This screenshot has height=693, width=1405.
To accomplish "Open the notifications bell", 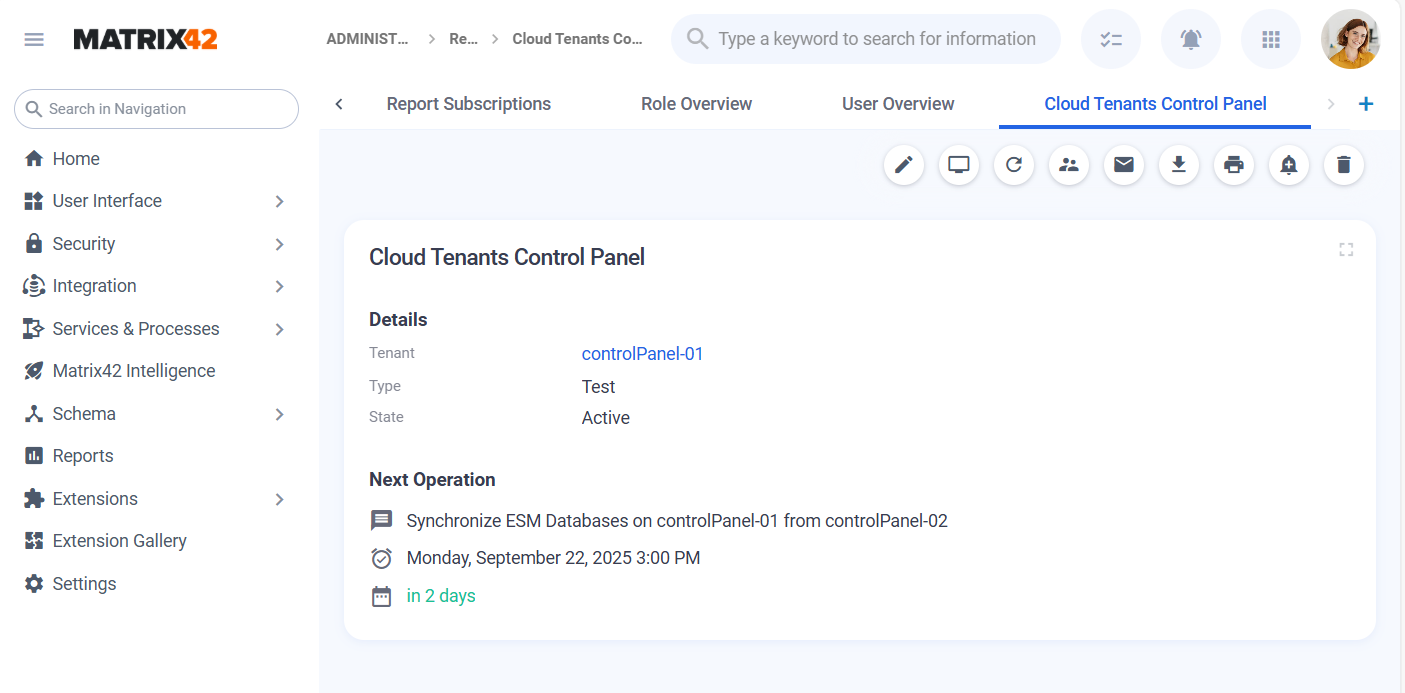I will 1191,40.
